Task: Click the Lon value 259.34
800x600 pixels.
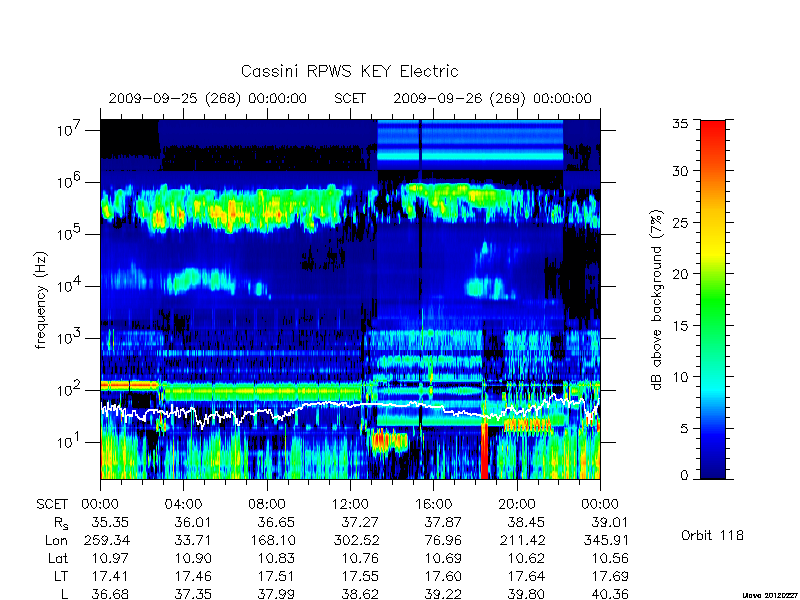Action: click(x=106, y=540)
